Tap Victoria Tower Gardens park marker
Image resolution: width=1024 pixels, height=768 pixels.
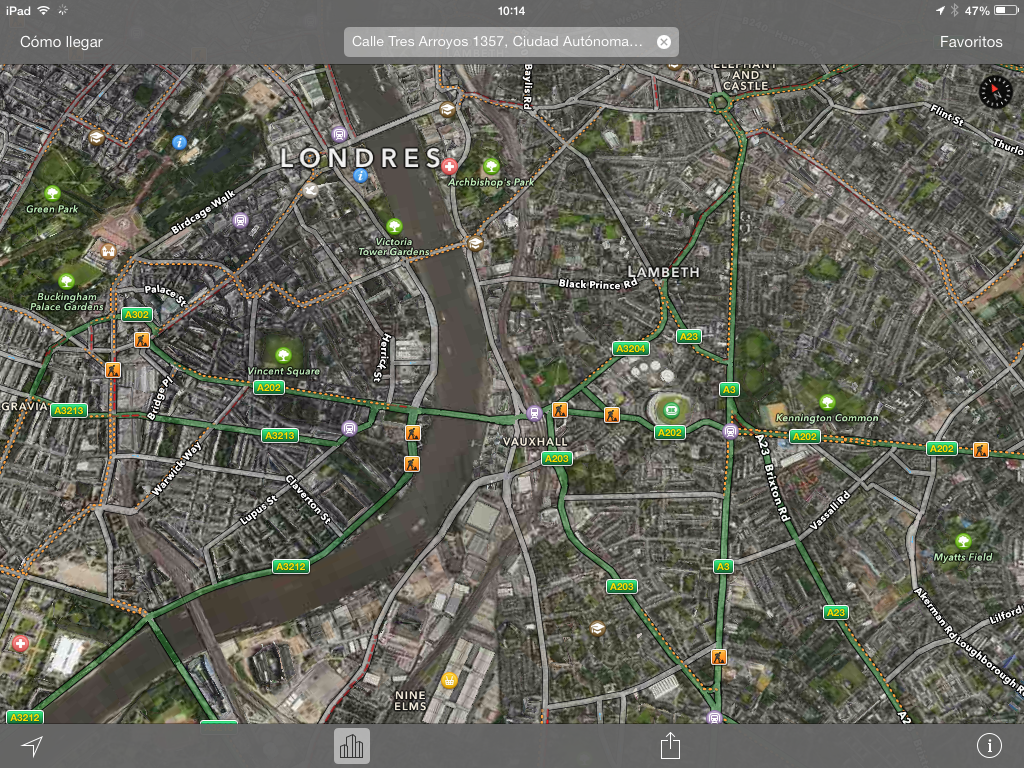click(394, 226)
